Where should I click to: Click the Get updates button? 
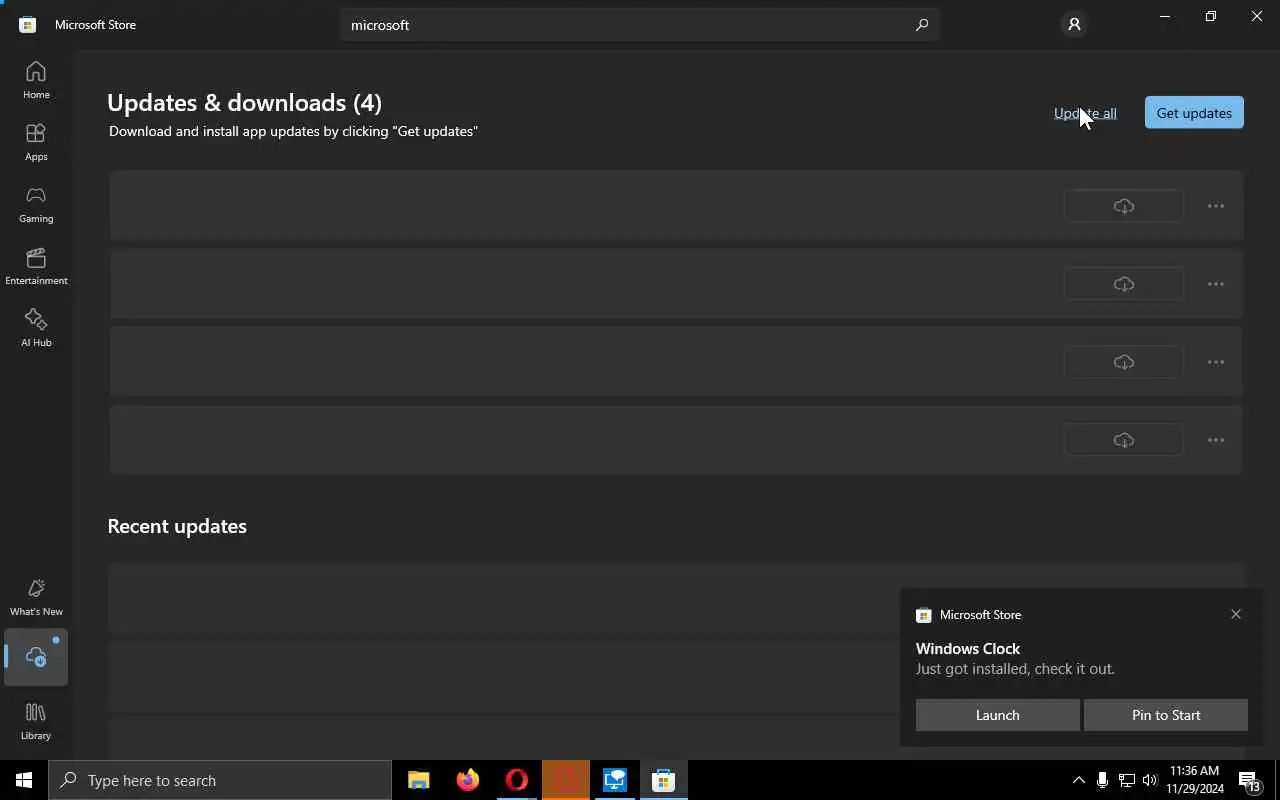coord(1194,113)
